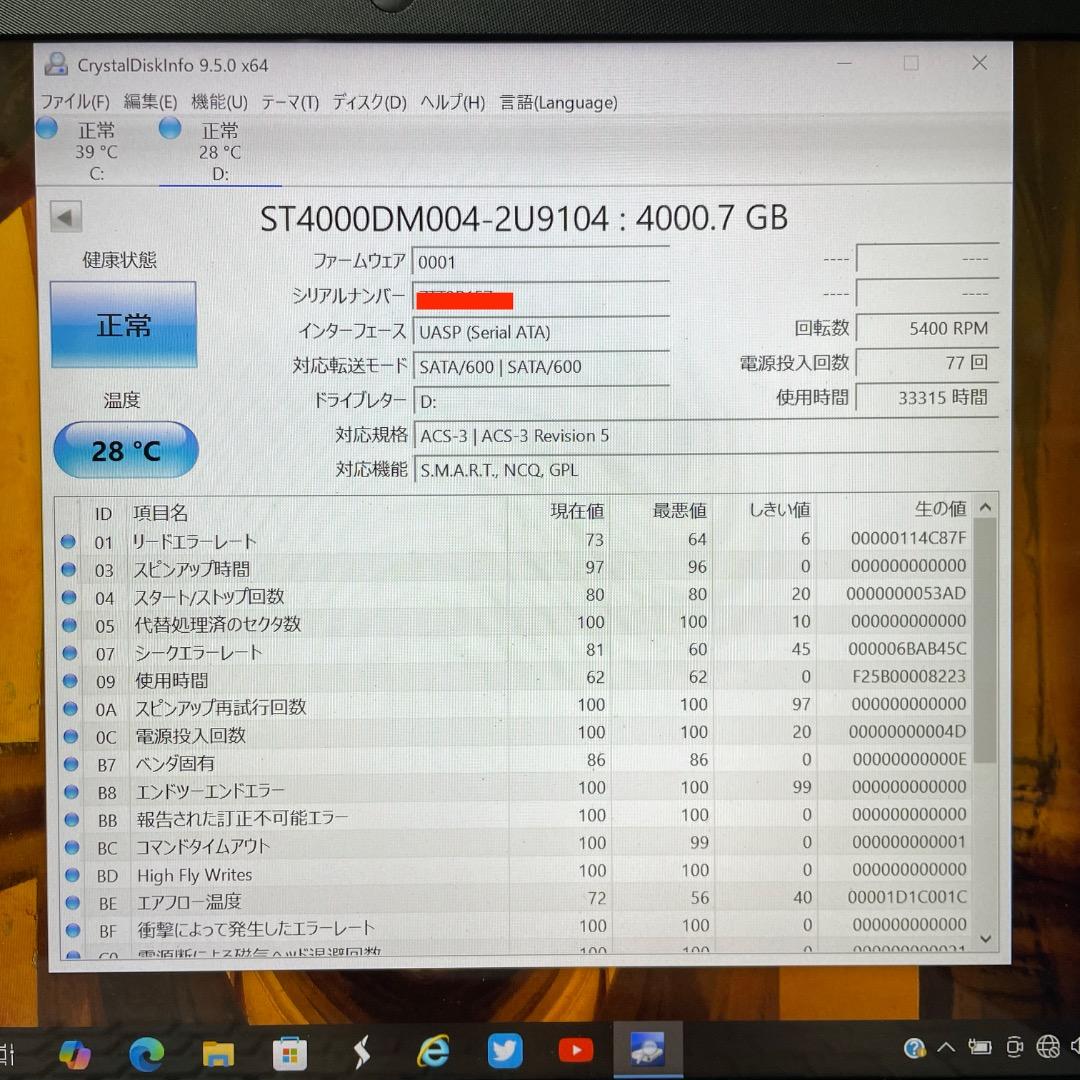Click status dot for 09 使用時間 row
This screenshot has width=1080, height=1080.
click(70, 680)
